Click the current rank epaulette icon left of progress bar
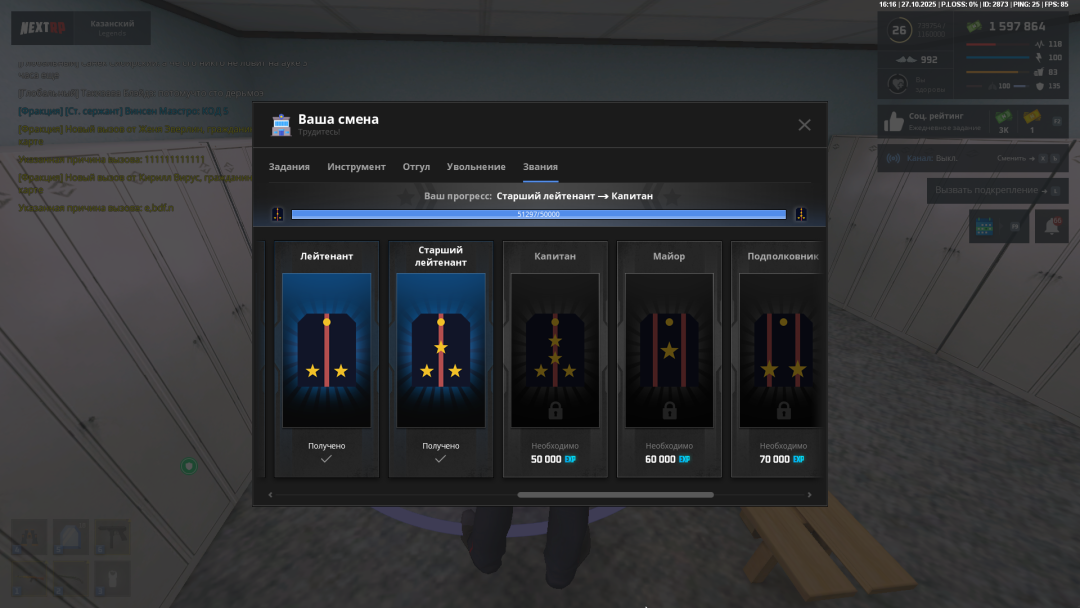The height and width of the screenshot is (608, 1080). 277,214
